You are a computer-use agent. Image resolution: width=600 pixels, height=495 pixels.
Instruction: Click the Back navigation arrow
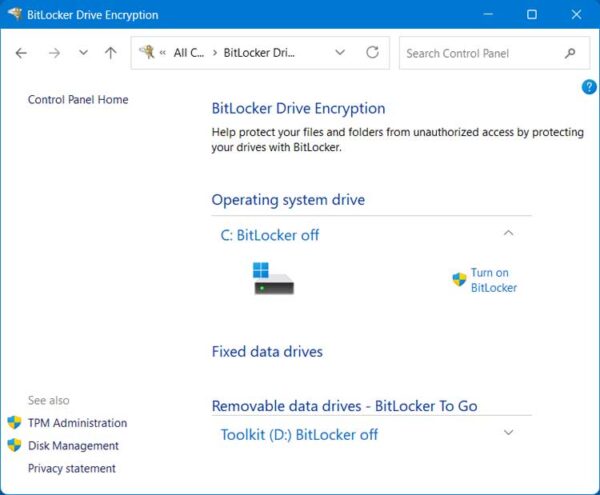pos(22,53)
